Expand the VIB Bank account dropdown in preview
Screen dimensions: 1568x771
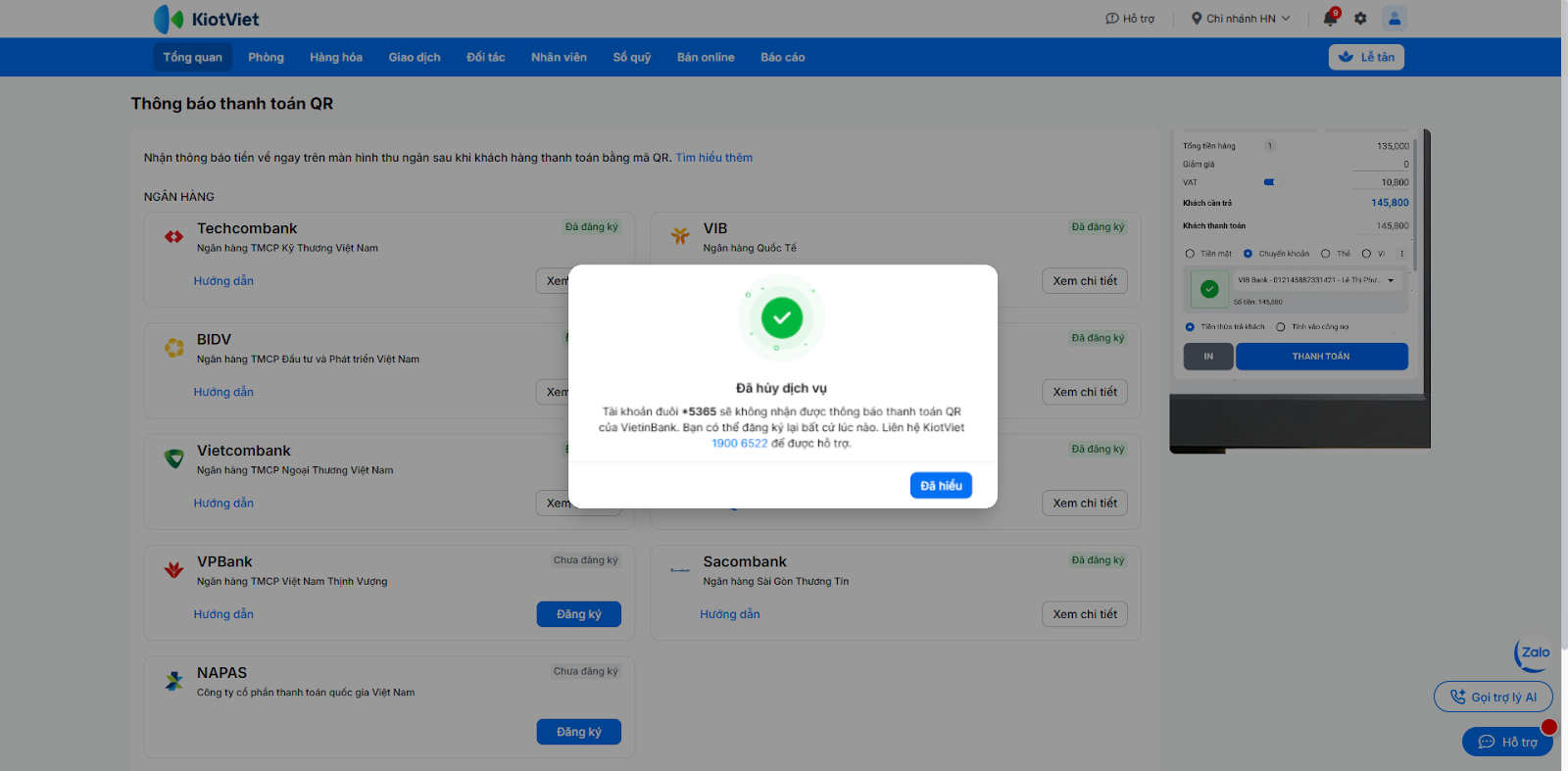pos(1317,280)
